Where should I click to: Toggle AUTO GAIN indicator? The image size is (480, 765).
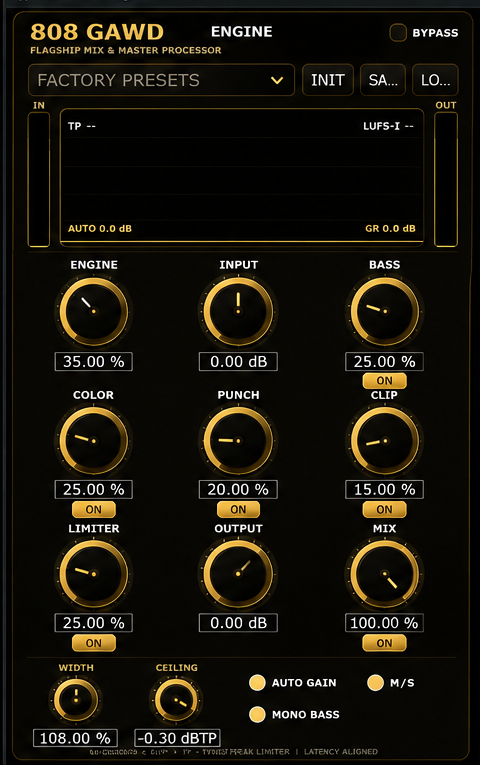pyautogui.click(x=257, y=683)
